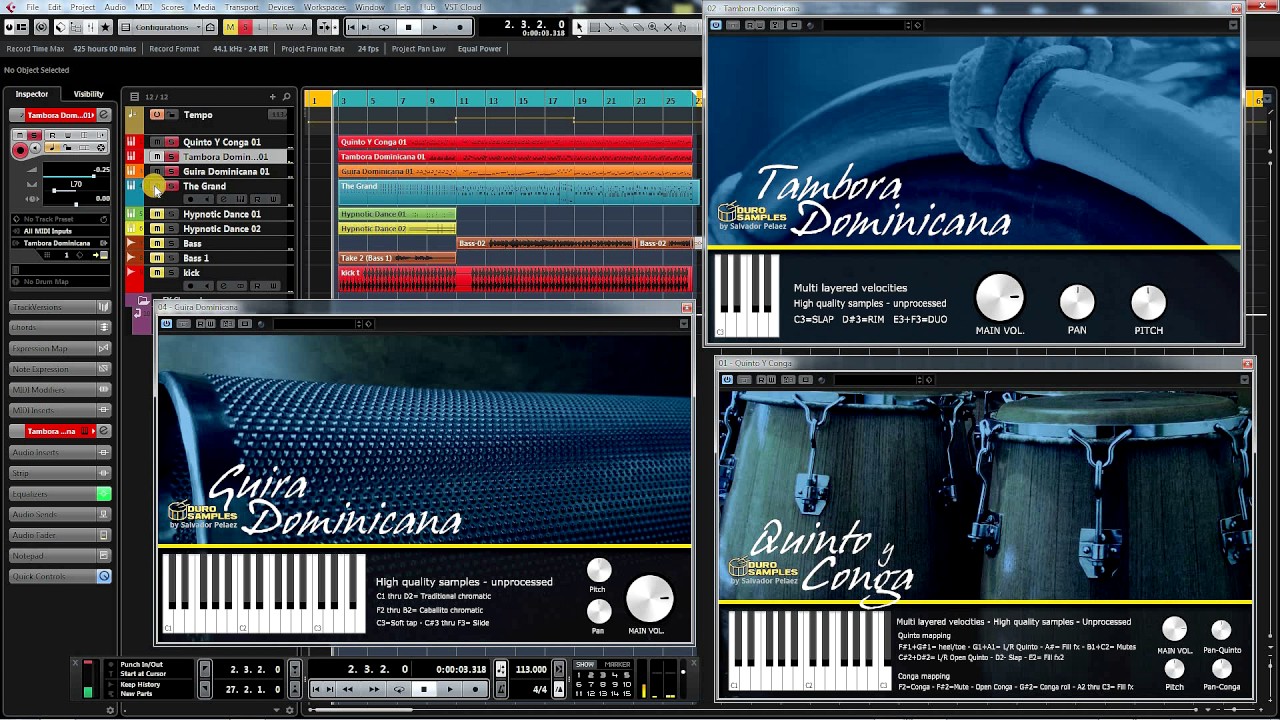Image resolution: width=1280 pixels, height=720 pixels.
Task: Expand the Quick Controls inspector section
Action: click(x=60, y=577)
